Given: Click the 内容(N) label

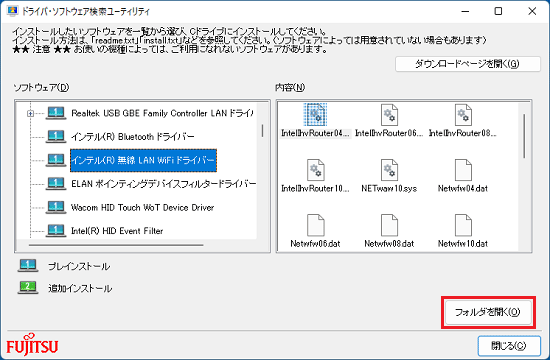Looking at the screenshot, I should click(290, 87).
